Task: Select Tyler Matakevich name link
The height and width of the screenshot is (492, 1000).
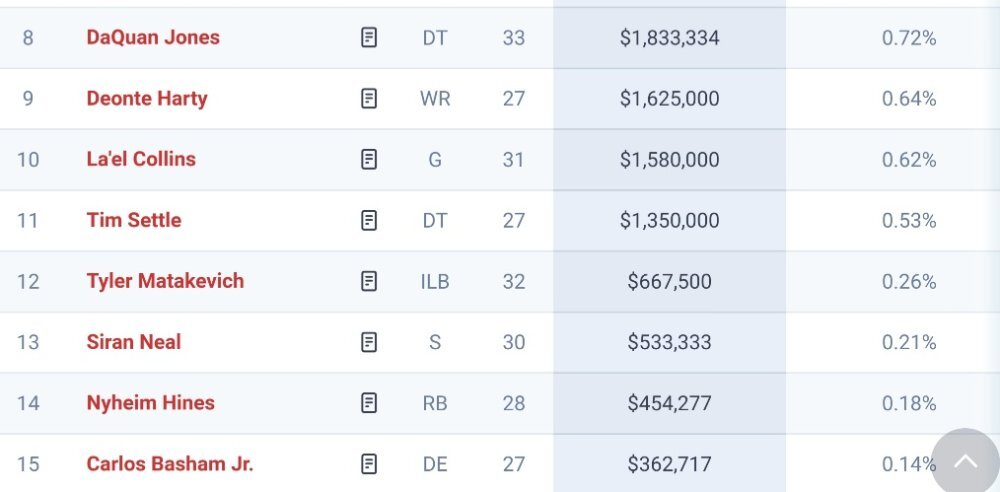Action: pyautogui.click(x=165, y=281)
